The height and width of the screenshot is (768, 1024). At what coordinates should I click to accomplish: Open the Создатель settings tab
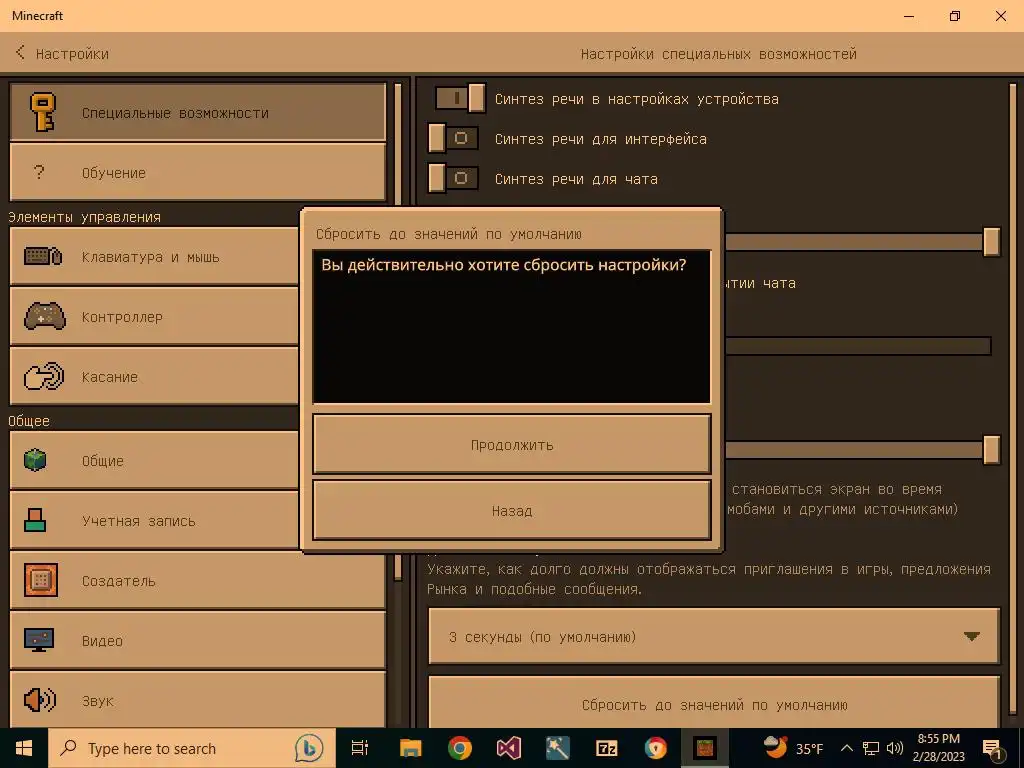tap(198, 580)
